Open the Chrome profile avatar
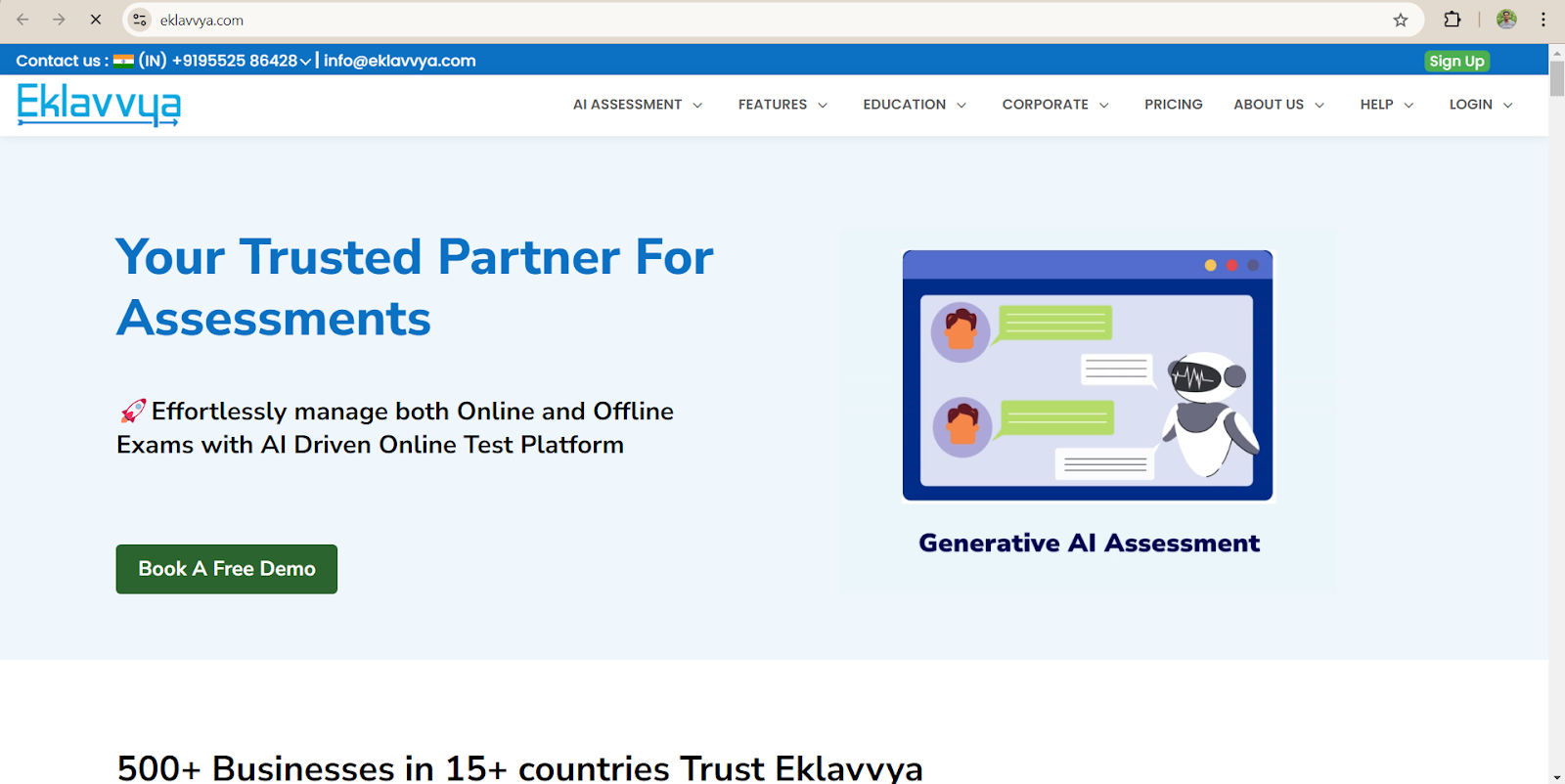 (1506, 20)
